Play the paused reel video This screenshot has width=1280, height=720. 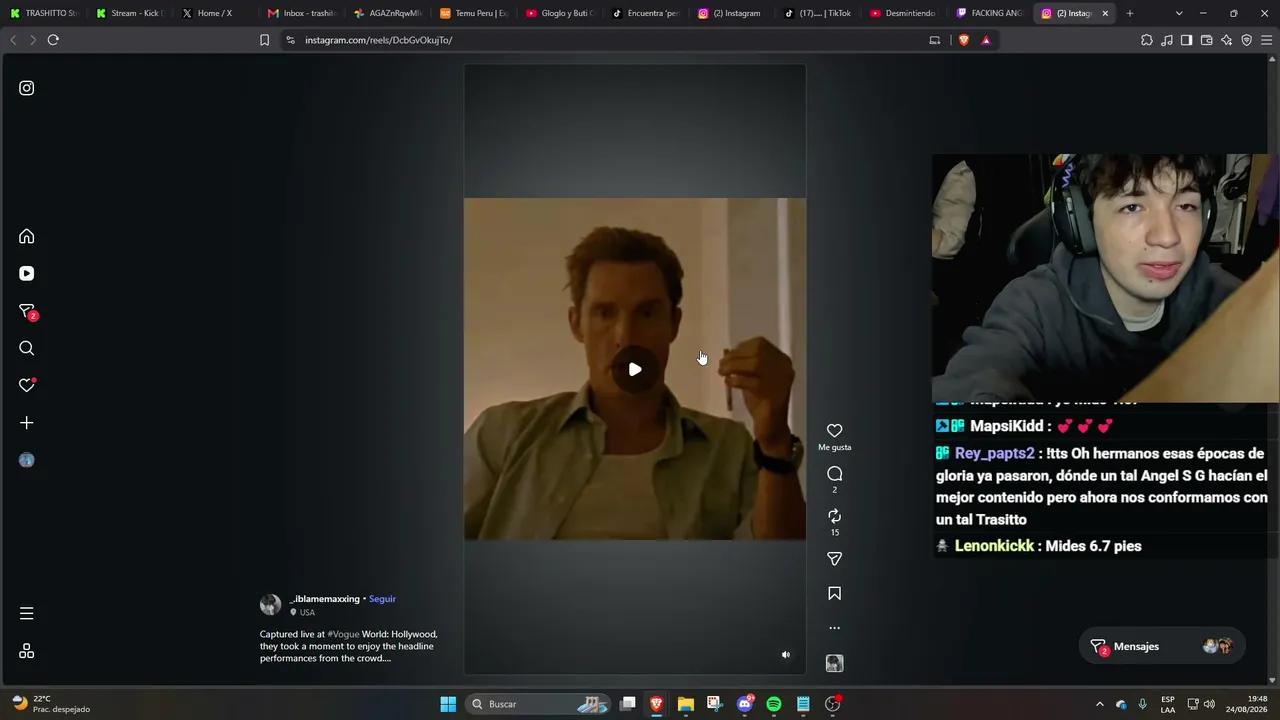click(635, 369)
